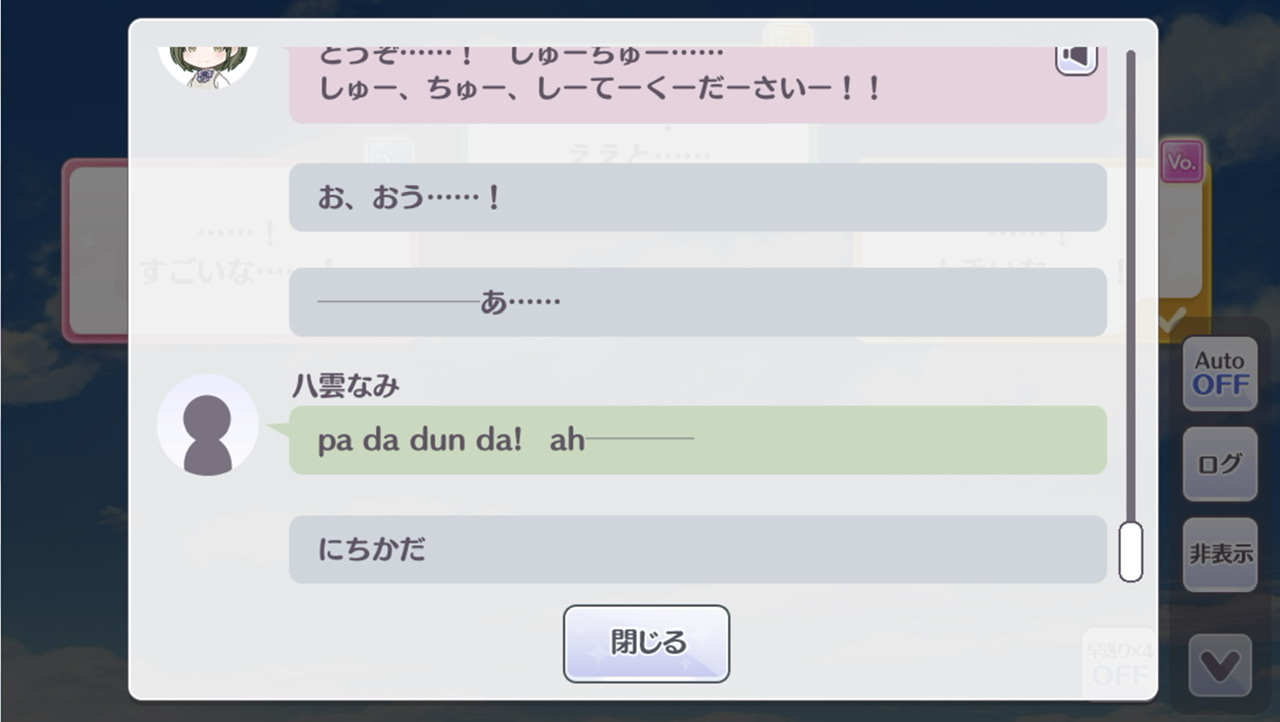
Task: Select the green pa da dun da! message
Action: 698,440
